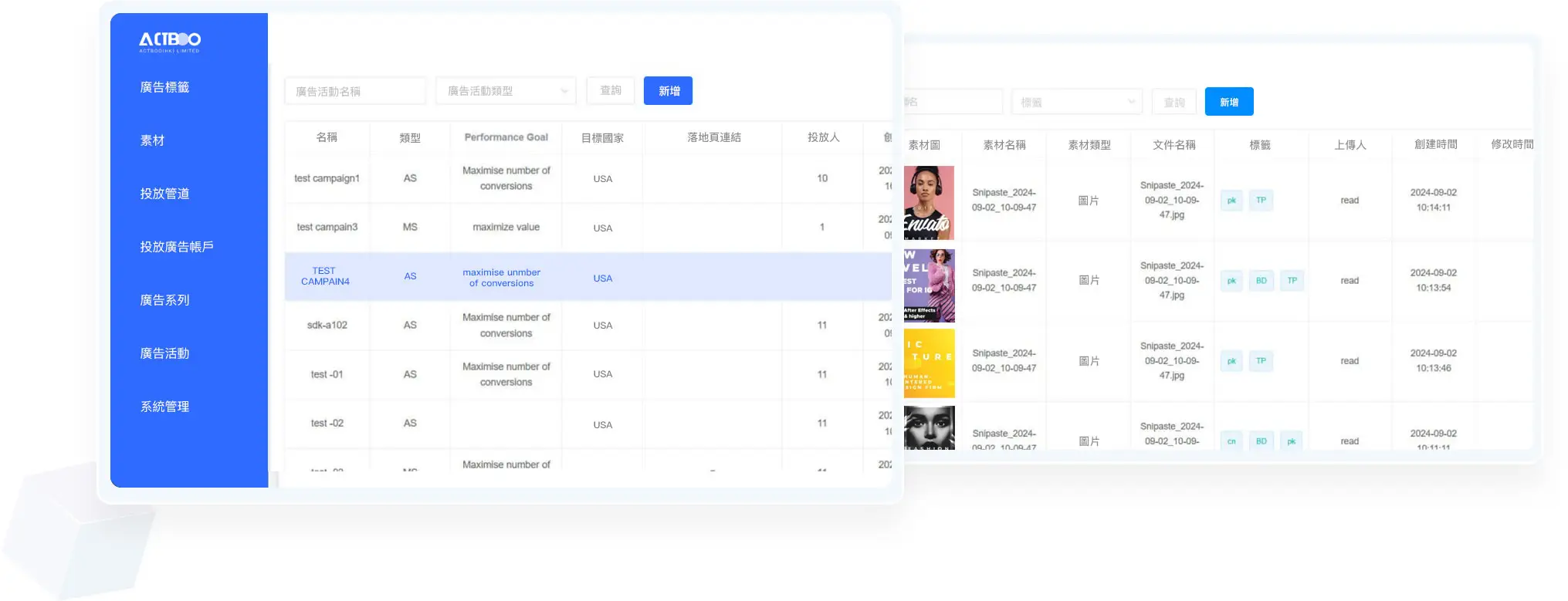This screenshot has width=1568, height=601.
Task: Click the 目標國家 column header
Action: (x=602, y=137)
